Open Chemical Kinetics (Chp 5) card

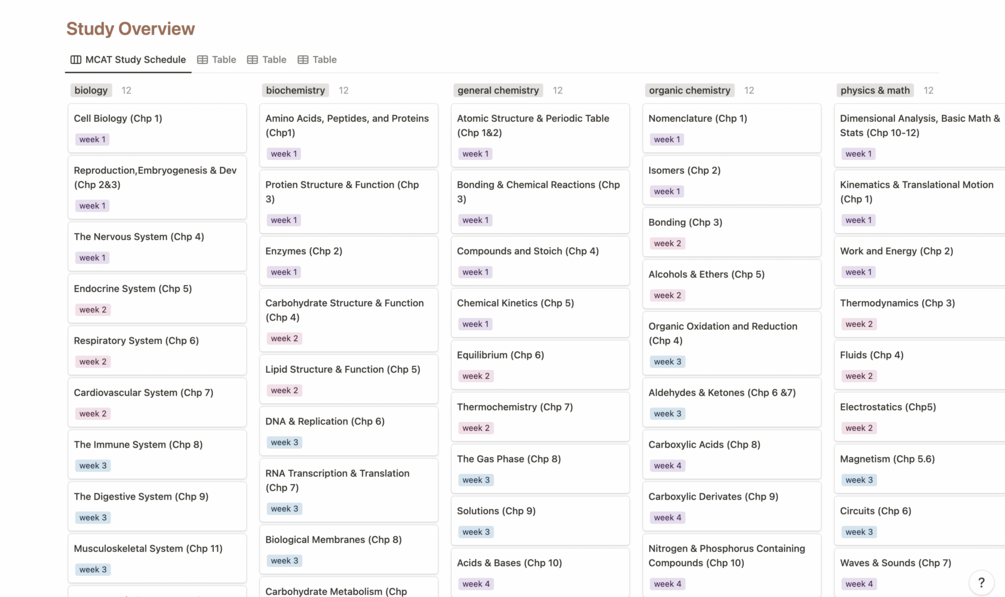[540, 313]
